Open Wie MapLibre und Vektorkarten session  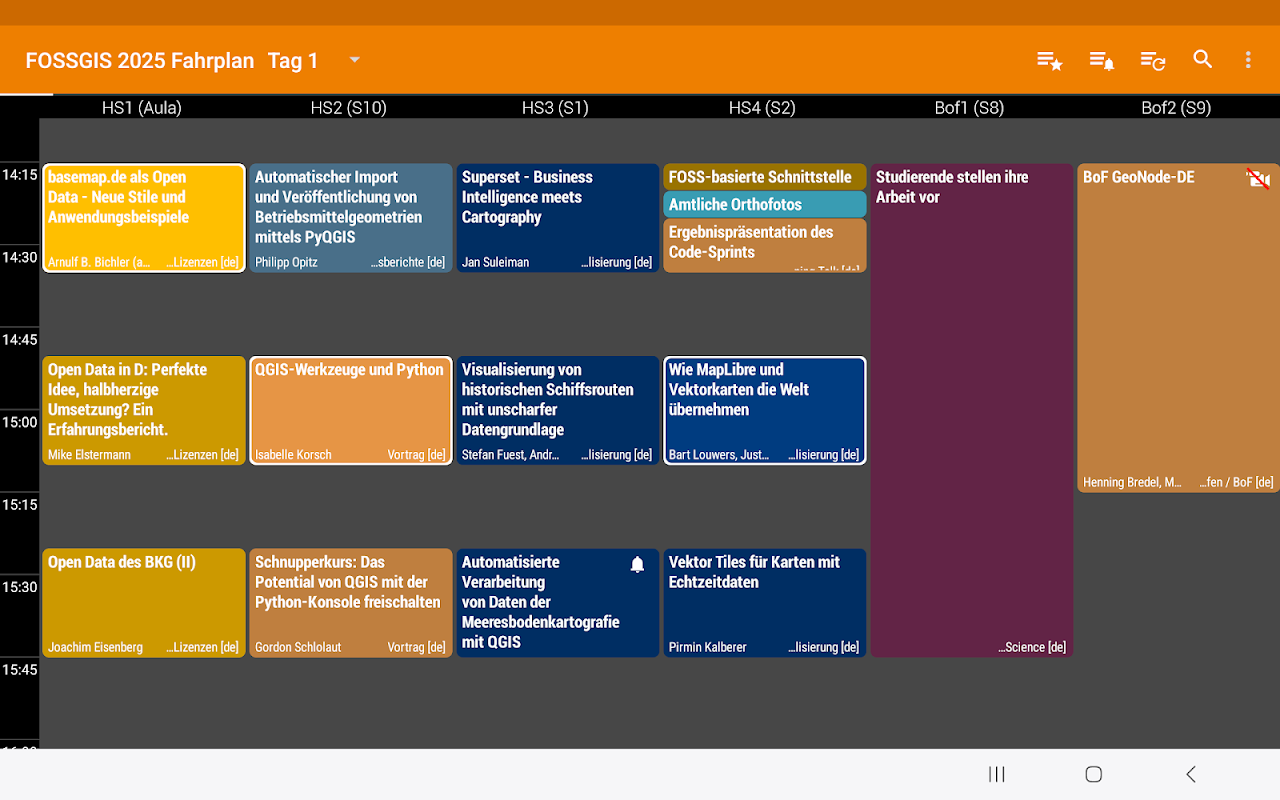coord(765,410)
